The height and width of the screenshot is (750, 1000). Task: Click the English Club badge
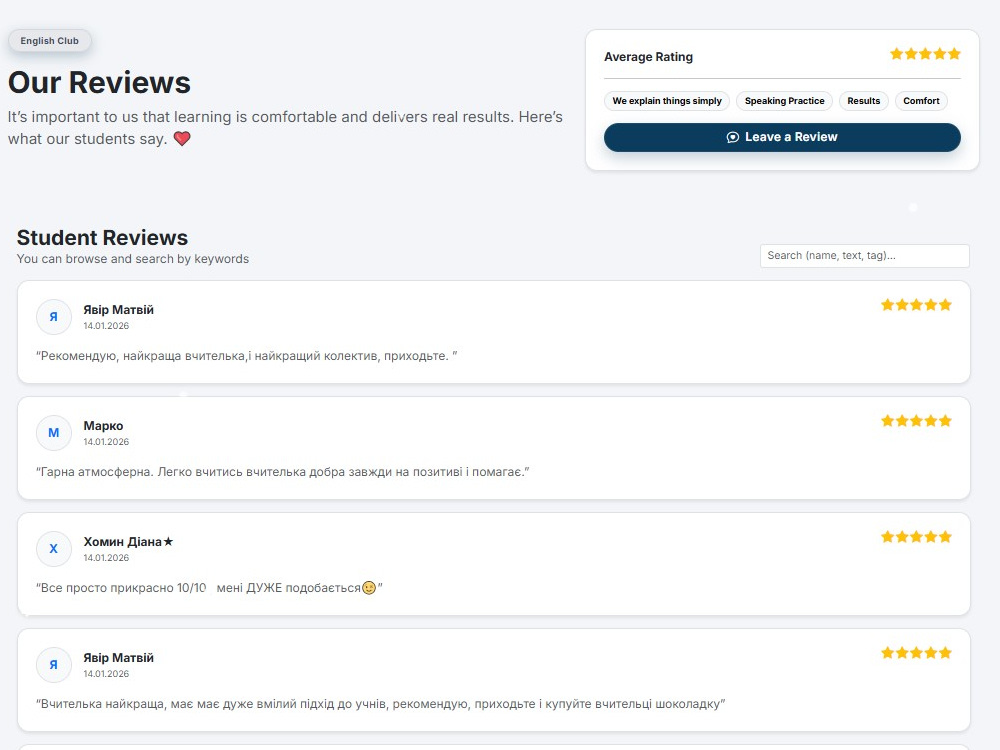50,41
